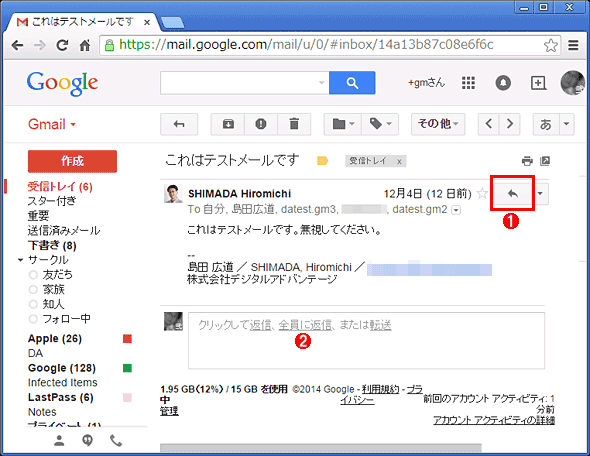Open the Google apps grid
Screen dimensions: 590x456
[x=468, y=83]
